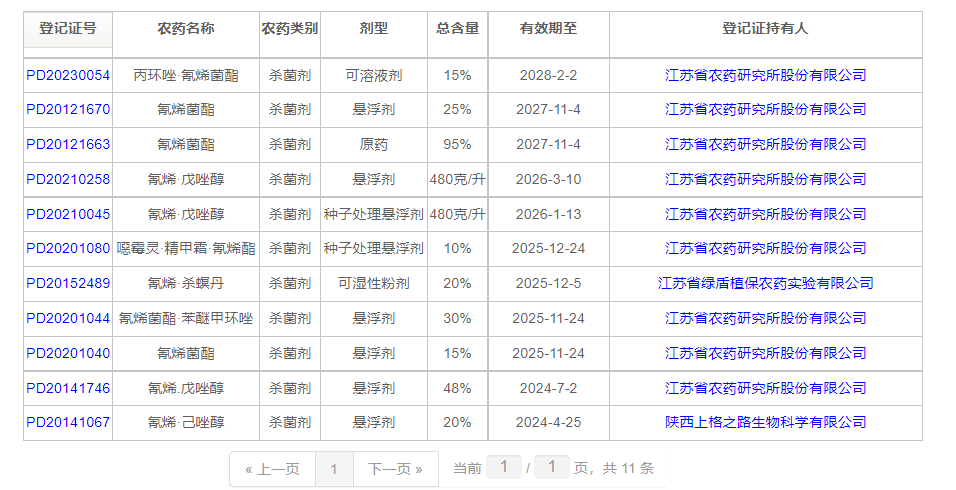Select pesticide name 丙环唑·氰烯菌酯

coord(186,76)
